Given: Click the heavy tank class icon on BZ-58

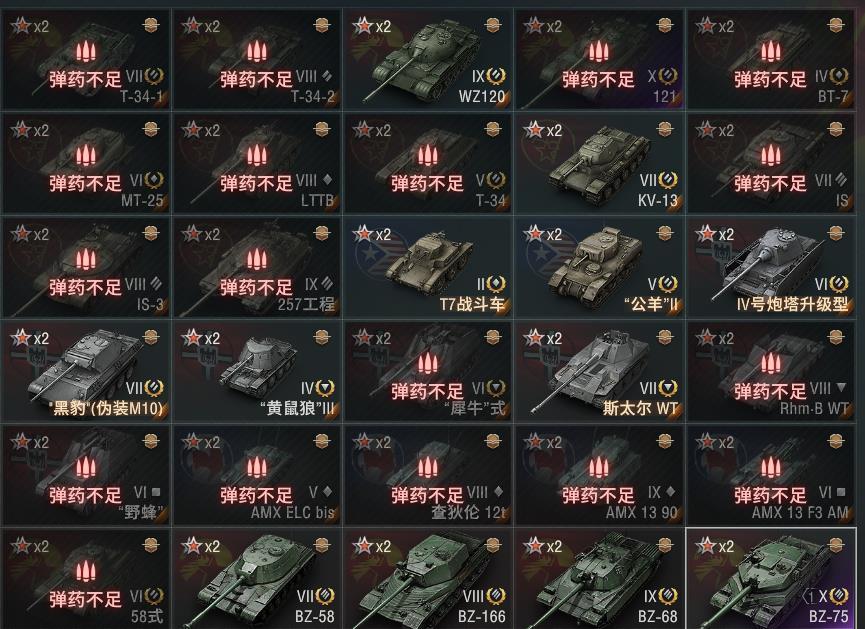Looking at the screenshot, I should coord(324,596).
